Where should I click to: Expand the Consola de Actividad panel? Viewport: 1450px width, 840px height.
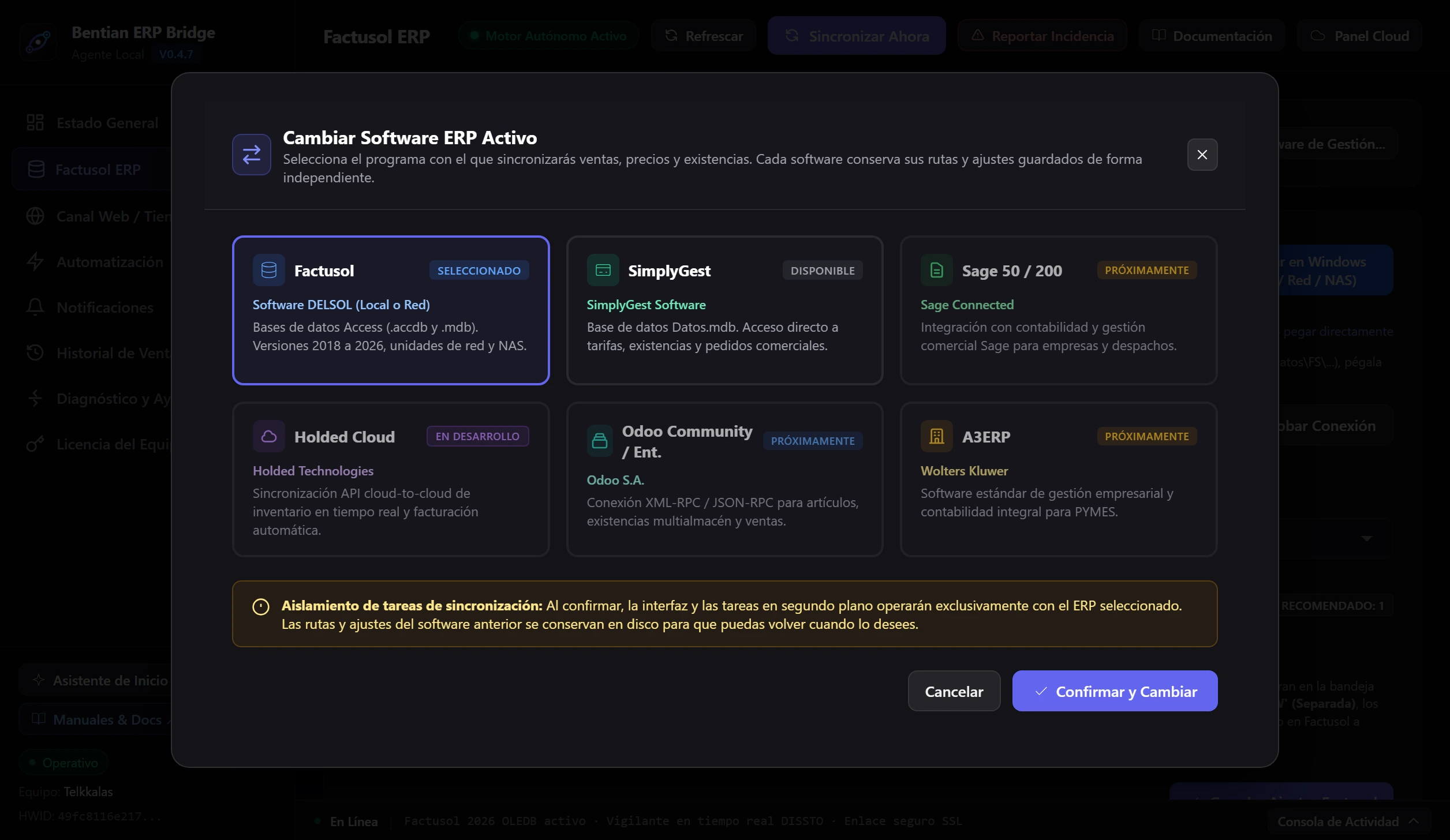click(x=1348, y=821)
